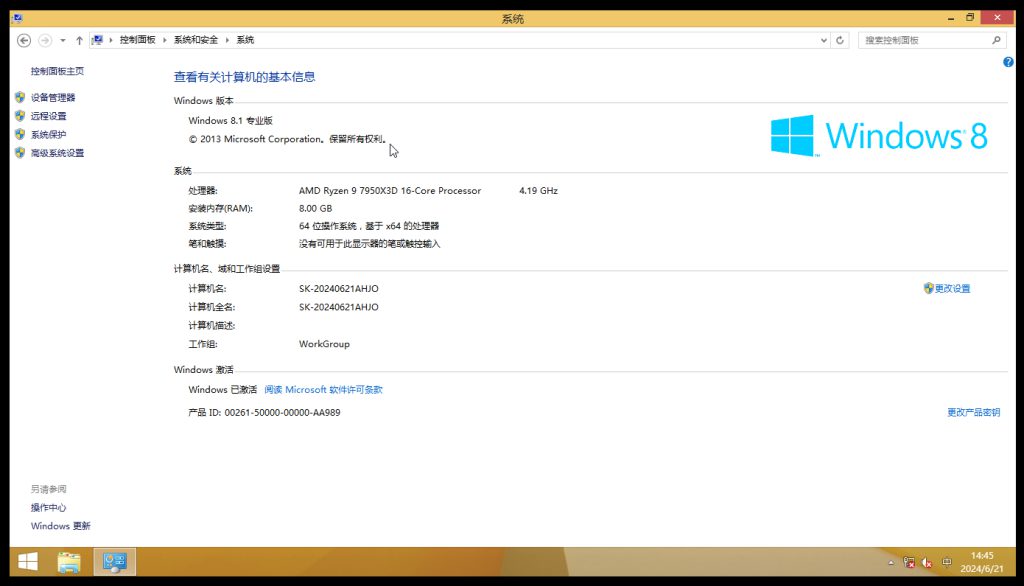Open recent locations dropdown arrow
This screenshot has height=586, width=1024.
tap(62, 40)
